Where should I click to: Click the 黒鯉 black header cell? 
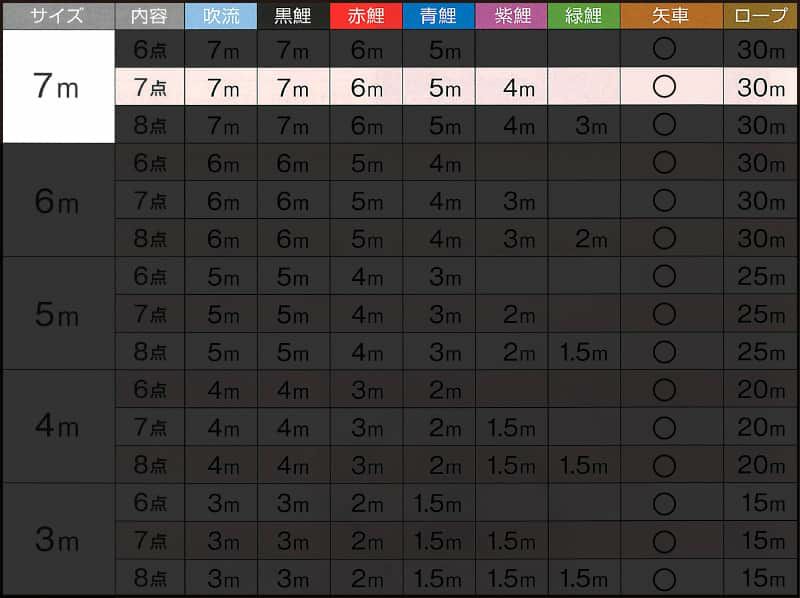[x=293, y=16]
